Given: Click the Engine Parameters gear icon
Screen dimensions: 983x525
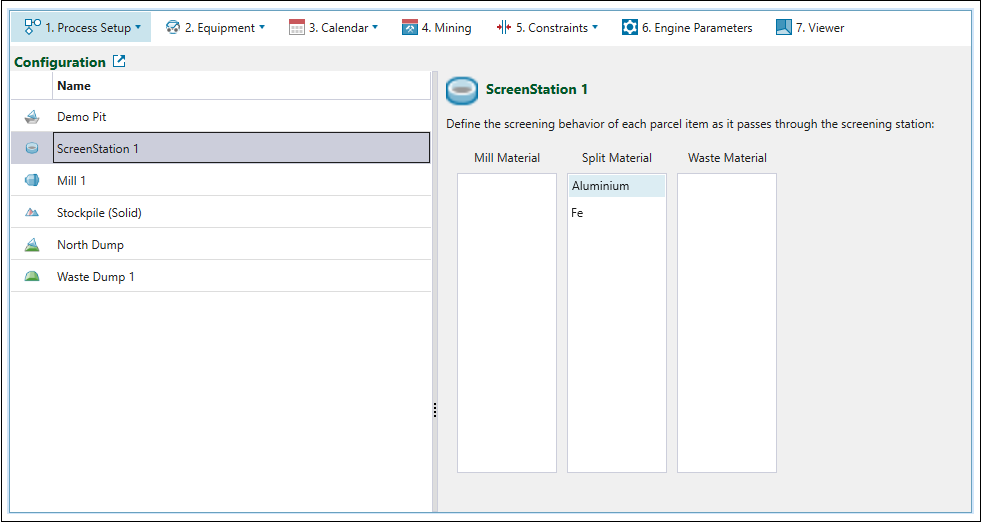Looking at the screenshot, I should pyautogui.click(x=629, y=28).
